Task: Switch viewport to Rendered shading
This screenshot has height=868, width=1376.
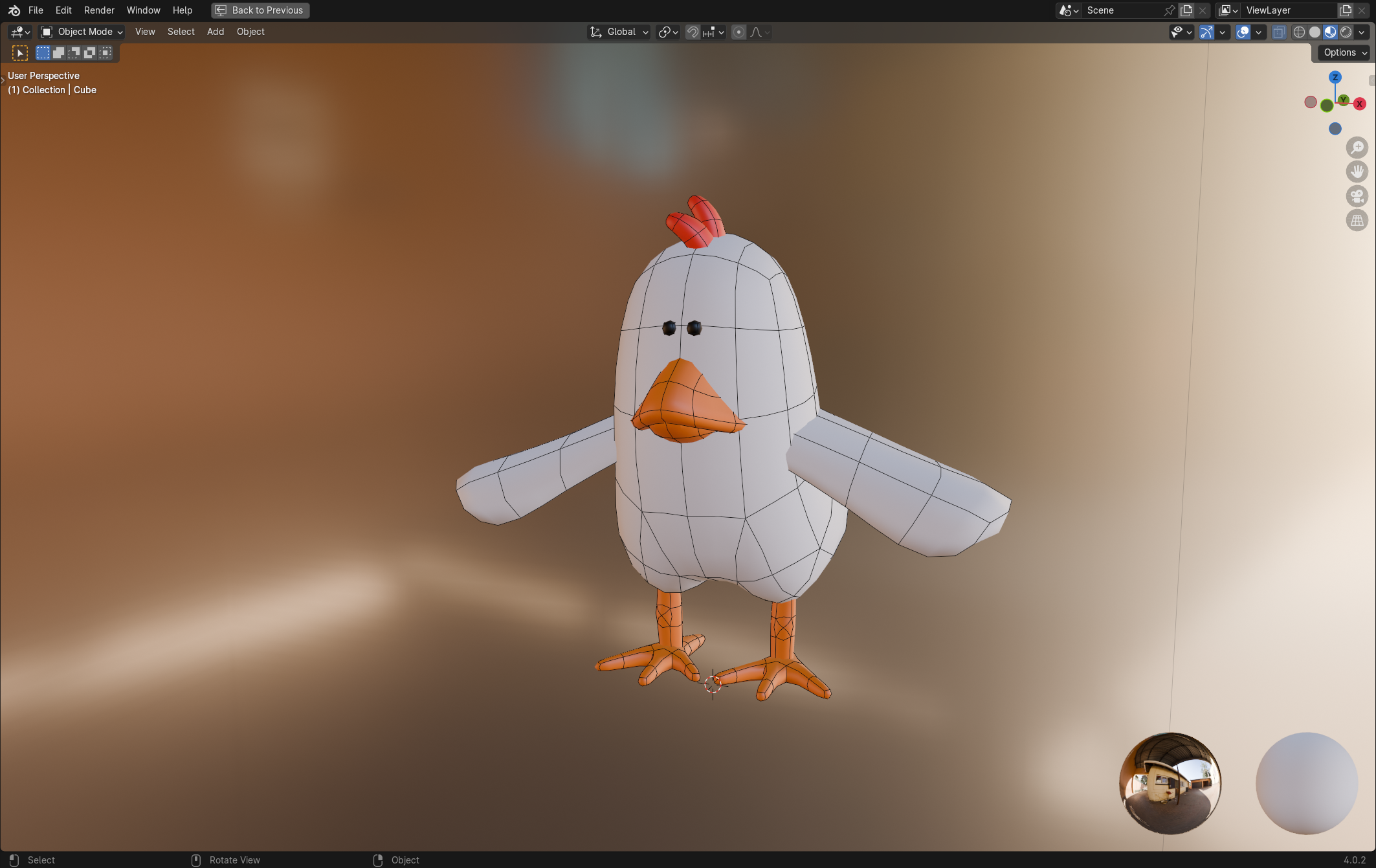Action: pyautogui.click(x=1347, y=32)
